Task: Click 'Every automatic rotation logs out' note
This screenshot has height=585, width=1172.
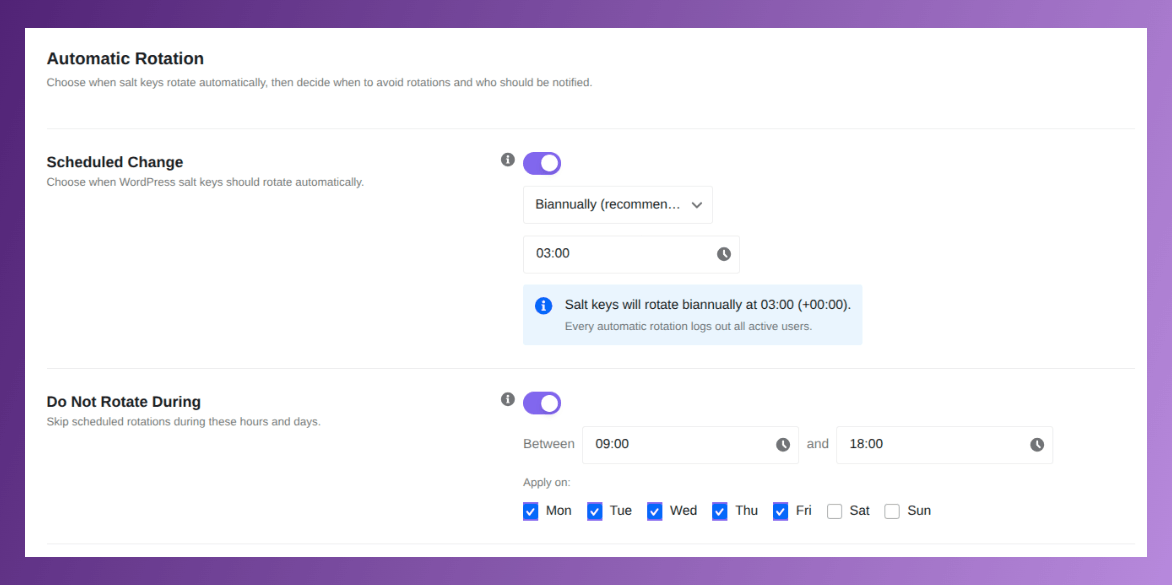Action: [x=688, y=326]
